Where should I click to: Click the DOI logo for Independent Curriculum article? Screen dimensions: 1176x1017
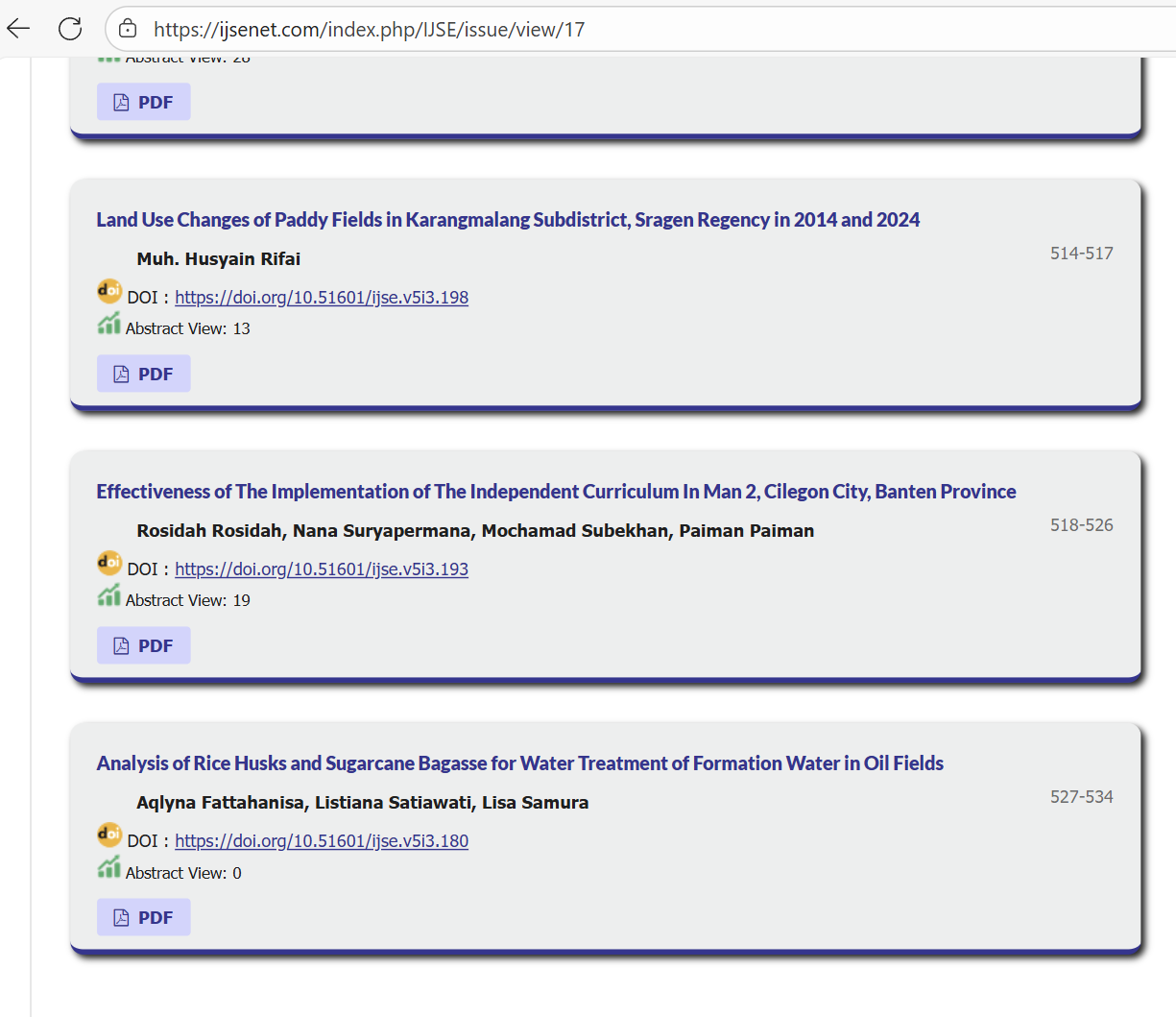tap(109, 563)
